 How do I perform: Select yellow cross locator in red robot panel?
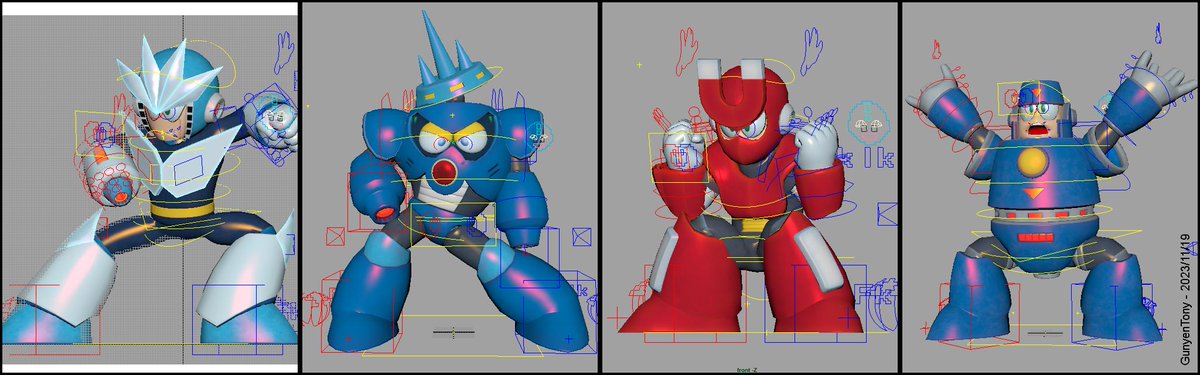pyautogui.click(x=639, y=64)
